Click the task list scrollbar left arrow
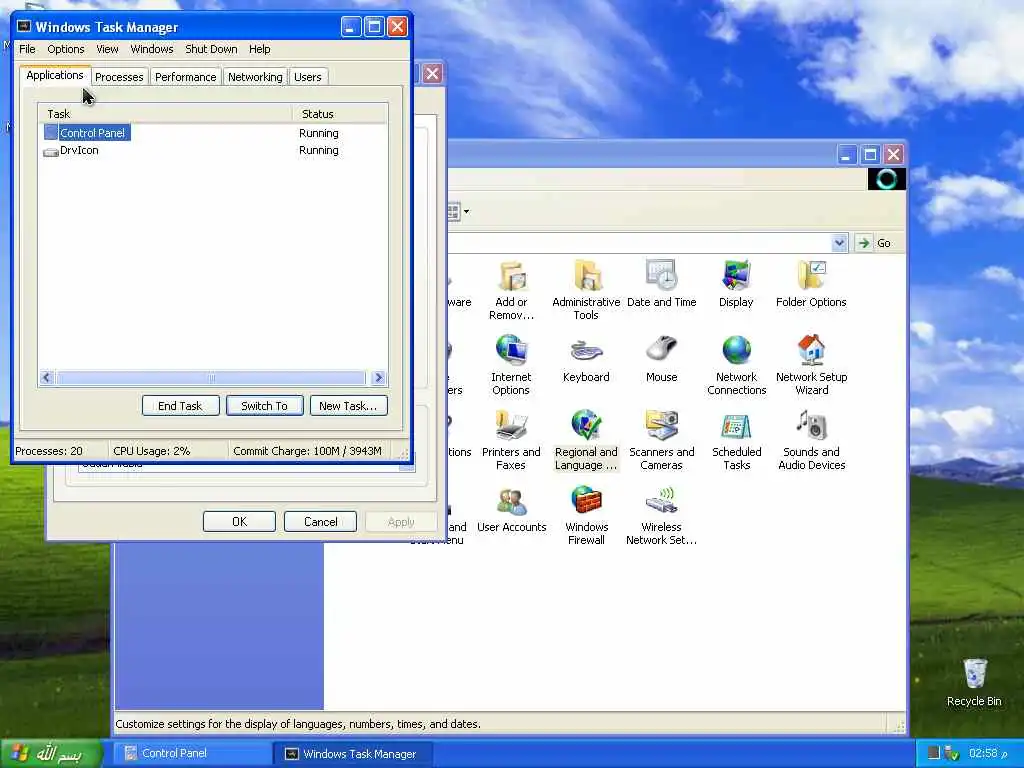 [46, 378]
